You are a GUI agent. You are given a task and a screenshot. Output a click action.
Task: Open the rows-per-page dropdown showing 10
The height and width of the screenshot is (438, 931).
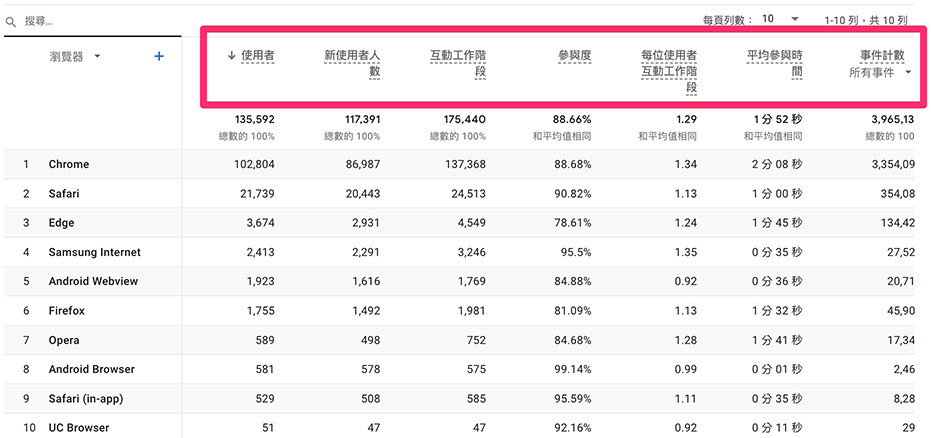[781, 19]
